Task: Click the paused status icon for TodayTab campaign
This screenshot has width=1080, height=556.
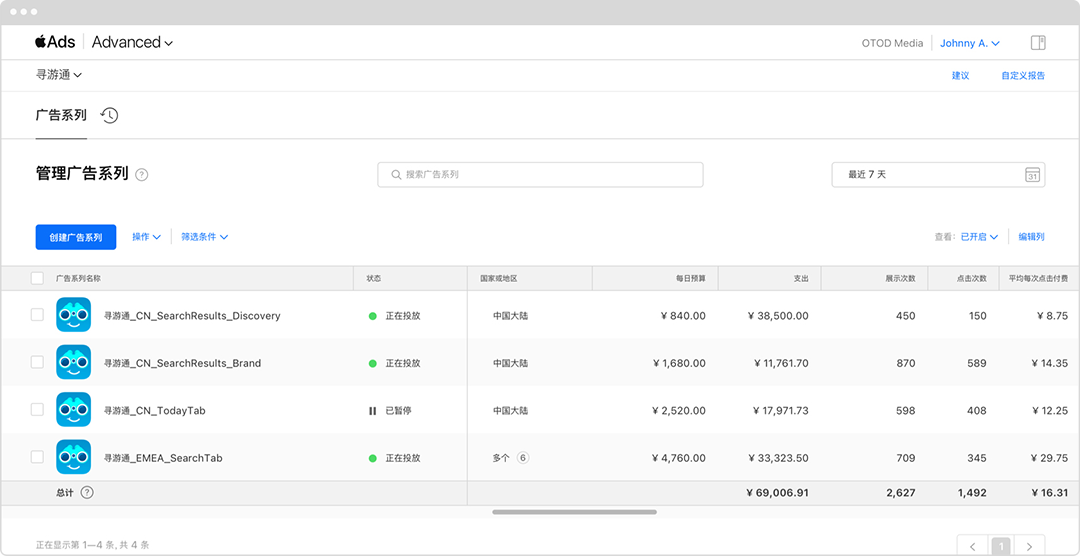Action: coord(373,411)
